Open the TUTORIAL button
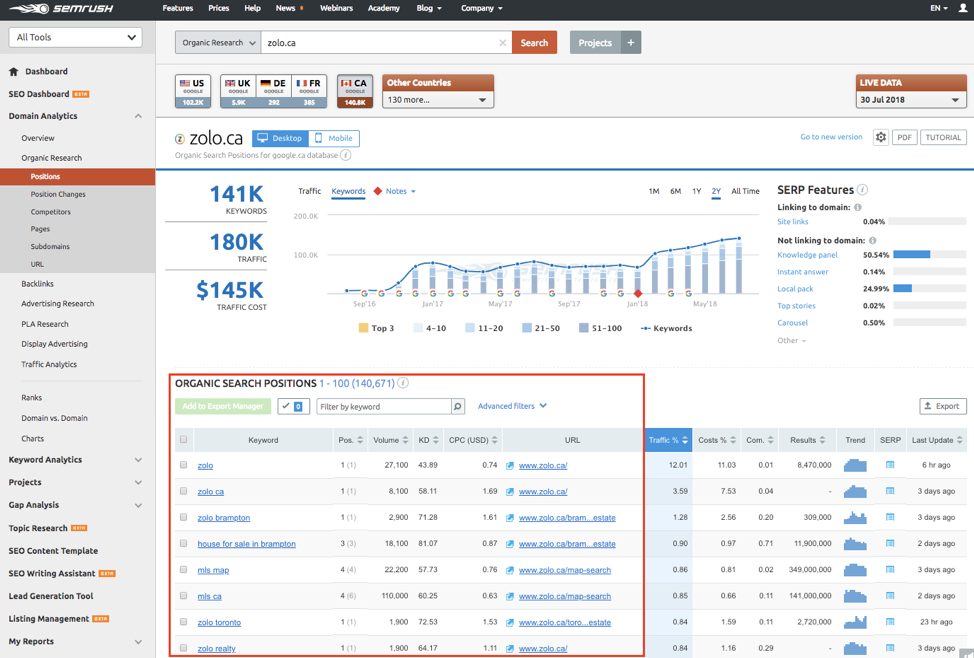Viewport: 974px width, 658px height. pos(943,137)
